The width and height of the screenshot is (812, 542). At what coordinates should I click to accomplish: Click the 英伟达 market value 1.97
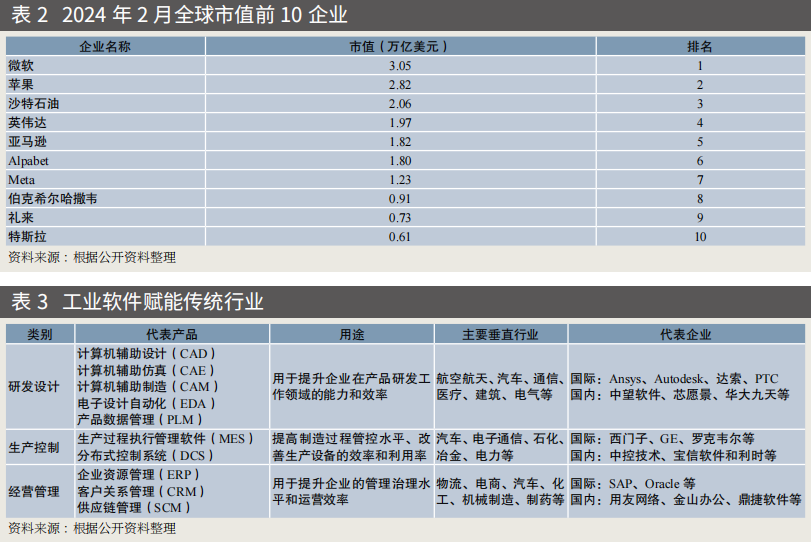click(x=399, y=122)
